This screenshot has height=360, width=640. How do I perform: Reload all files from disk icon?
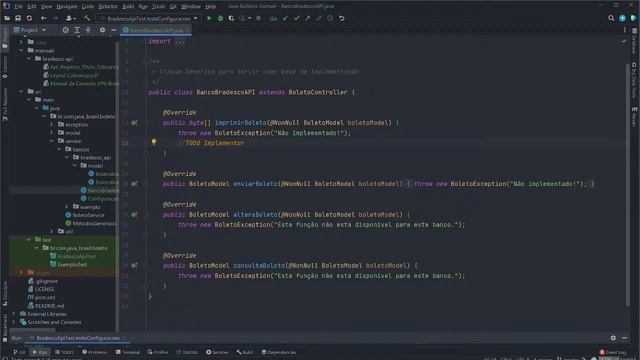[29, 18]
